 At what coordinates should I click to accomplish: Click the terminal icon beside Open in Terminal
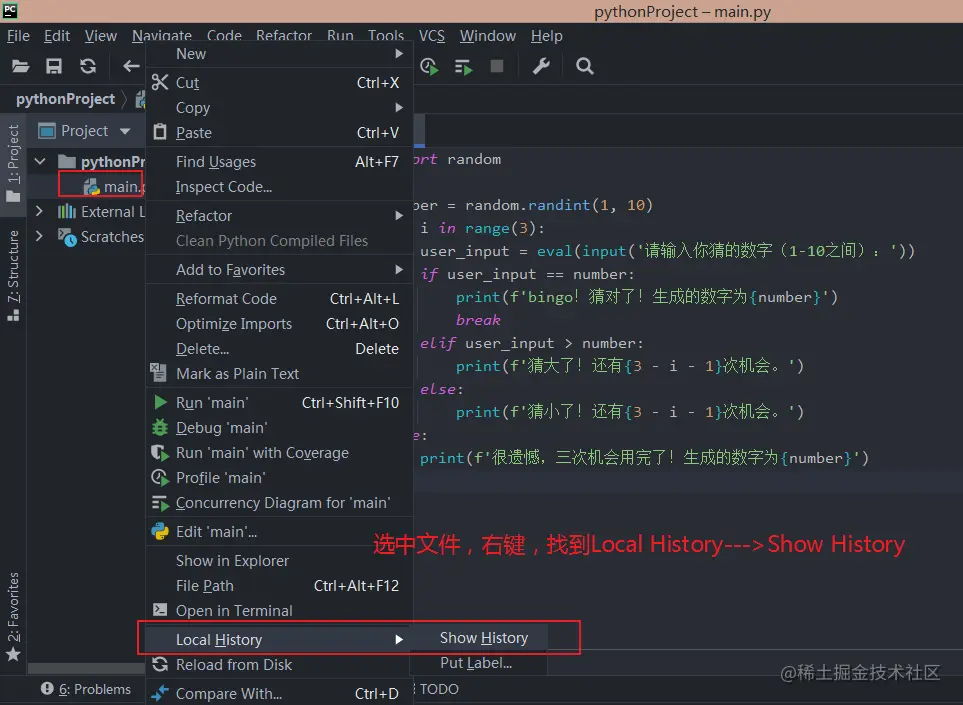[160, 610]
